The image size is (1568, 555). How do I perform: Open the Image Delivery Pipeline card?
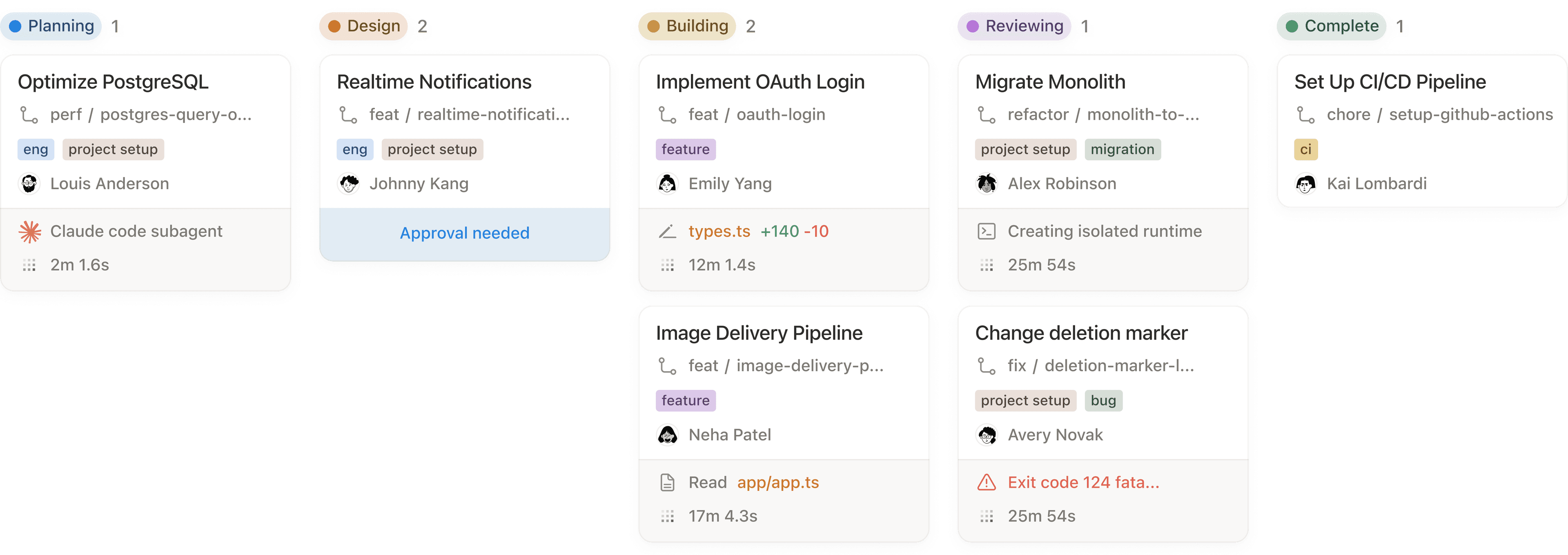759,333
